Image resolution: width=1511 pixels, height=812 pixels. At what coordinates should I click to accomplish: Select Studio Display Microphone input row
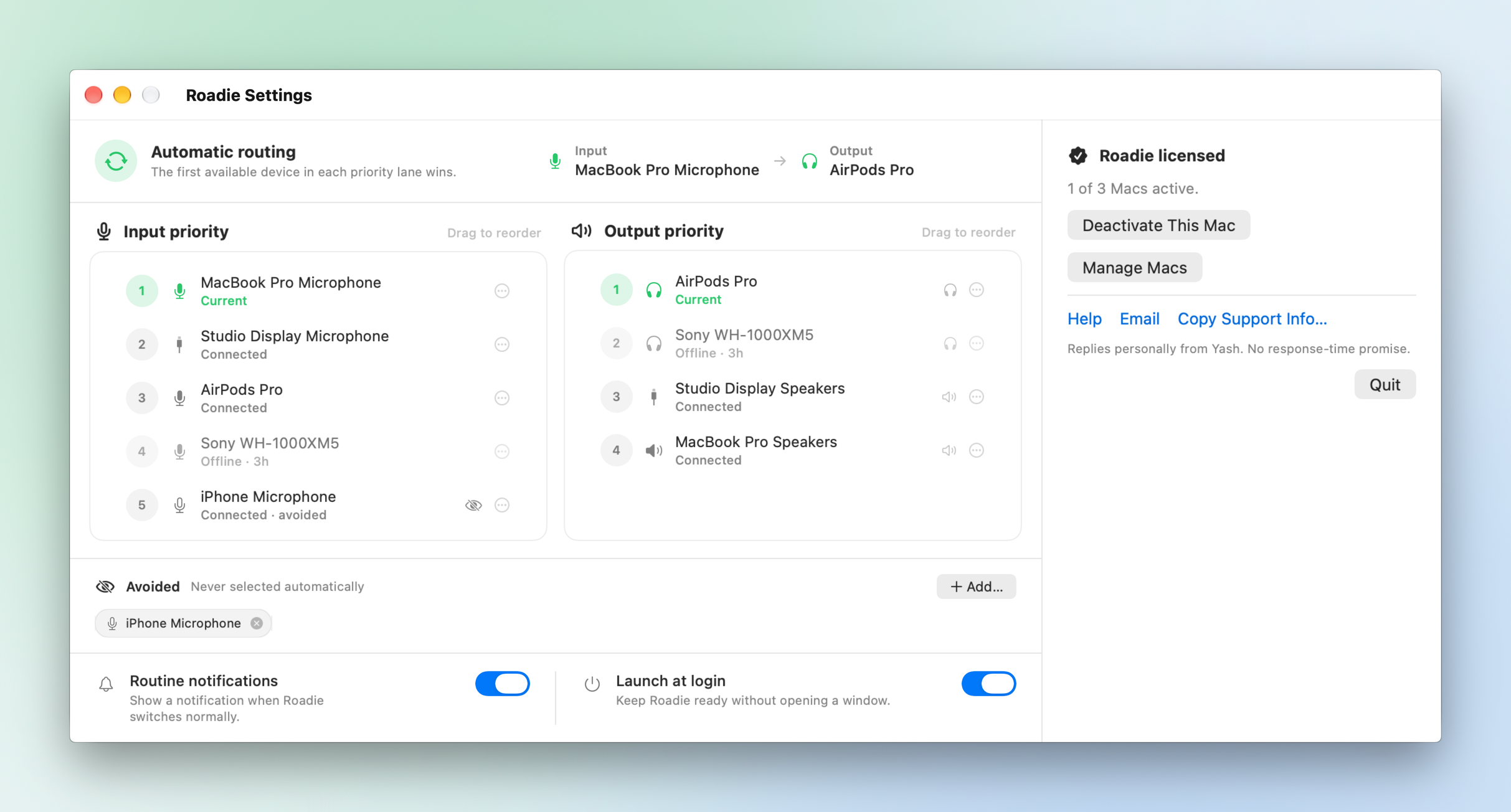pyautogui.click(x=318, y=344)
